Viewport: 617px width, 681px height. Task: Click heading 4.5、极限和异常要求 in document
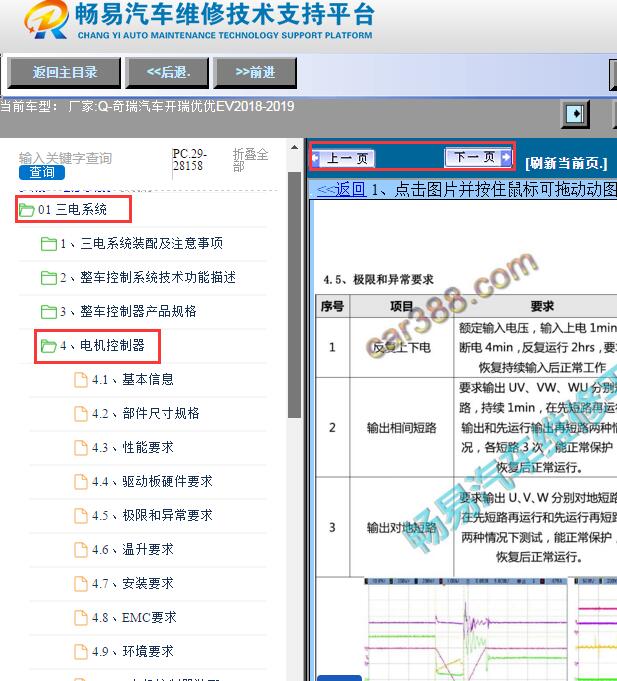(x=378, y=279)
